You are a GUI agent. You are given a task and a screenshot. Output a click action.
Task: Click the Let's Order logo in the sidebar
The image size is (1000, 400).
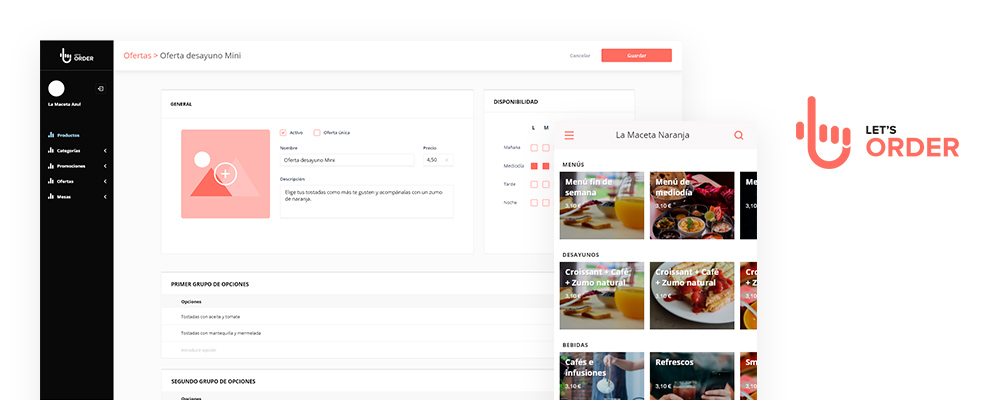[77, 56]
